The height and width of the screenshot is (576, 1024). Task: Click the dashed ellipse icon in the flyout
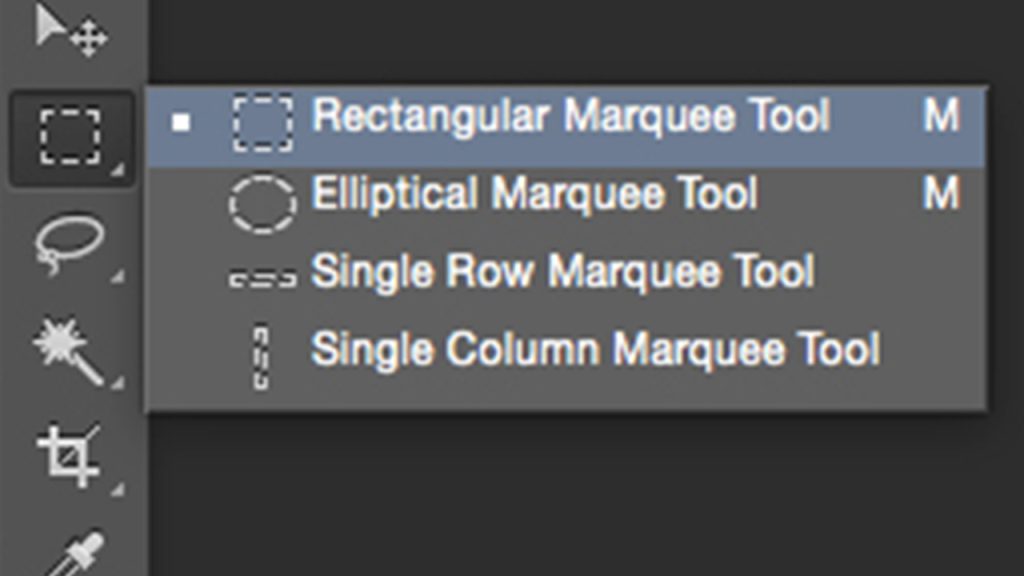[x=263, y=204]
